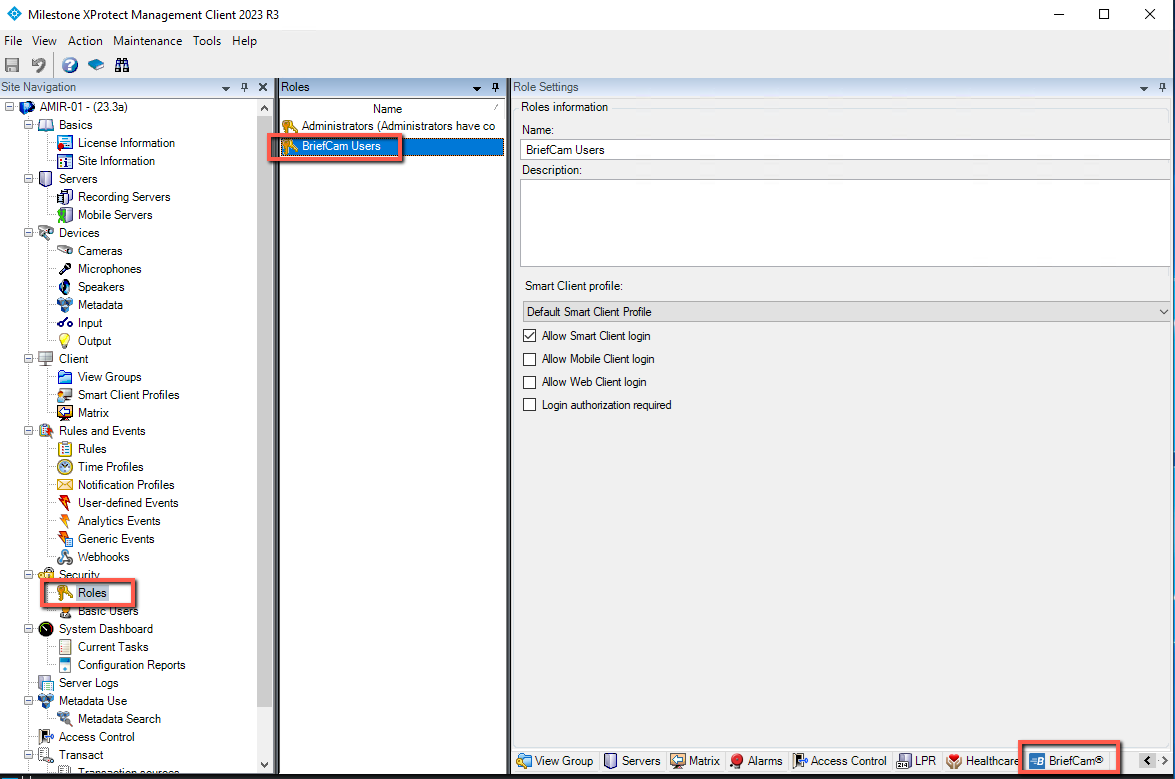Click the Time Profiles clock icon
1175x779 pixels.
click(65, 467)
